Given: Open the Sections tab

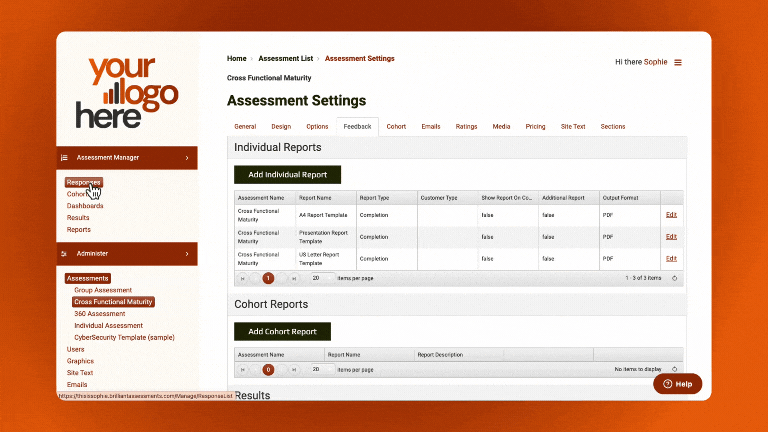Looking at the screenshot, I should [x=613, y=126].
